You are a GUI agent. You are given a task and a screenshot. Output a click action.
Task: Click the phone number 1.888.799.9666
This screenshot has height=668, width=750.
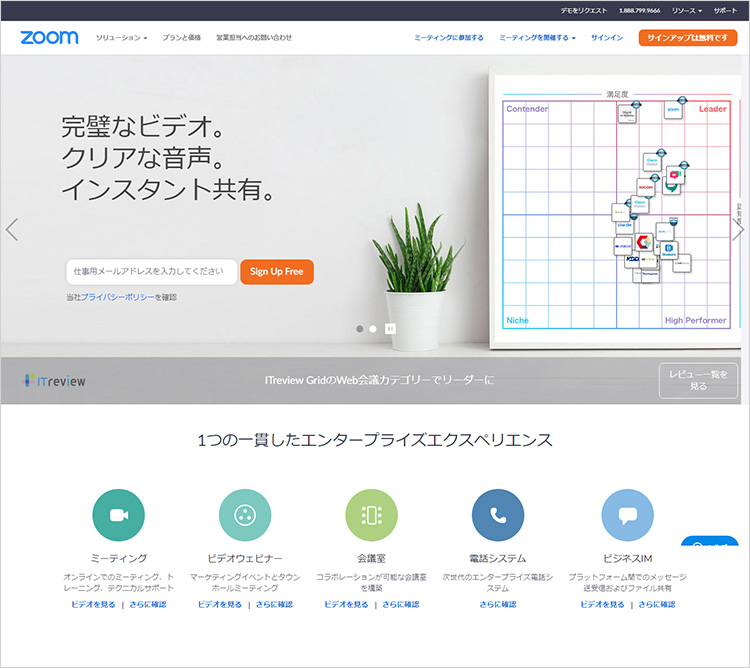(x=640, y=10)
